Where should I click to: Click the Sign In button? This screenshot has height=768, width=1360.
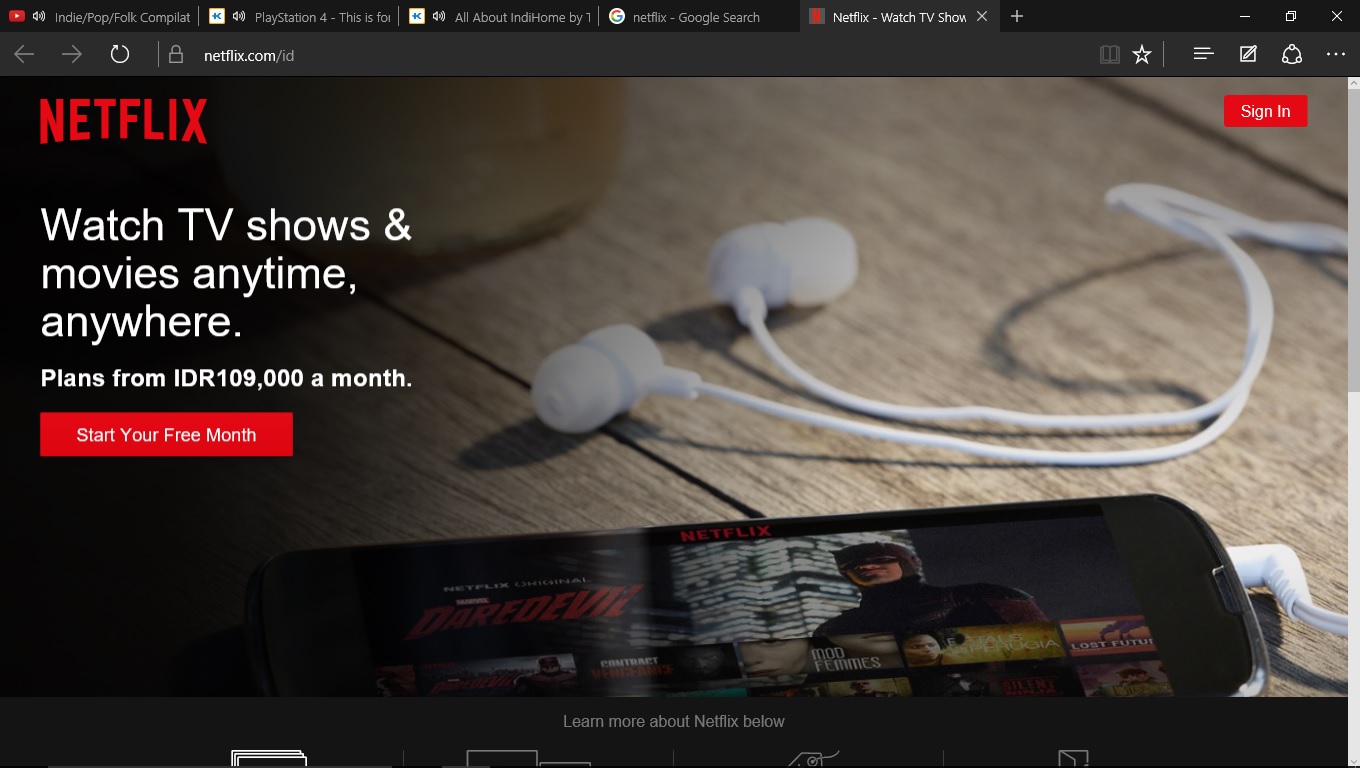point(1265,111)
